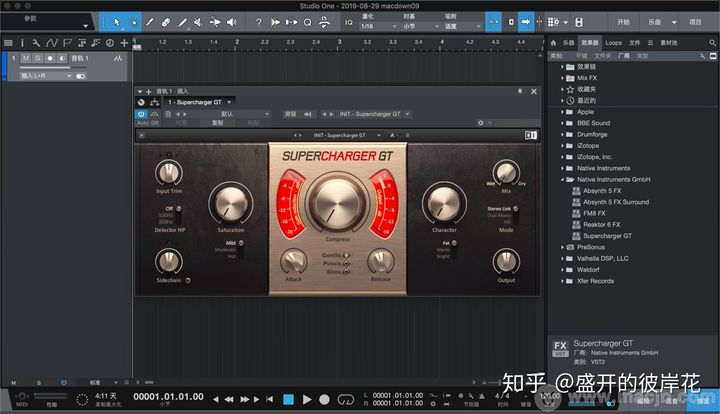Image resolution: width=720 pixels, height=414 pixels.
Task: Open the track input L+R dropdown
Action: click(x=46, y=76)
